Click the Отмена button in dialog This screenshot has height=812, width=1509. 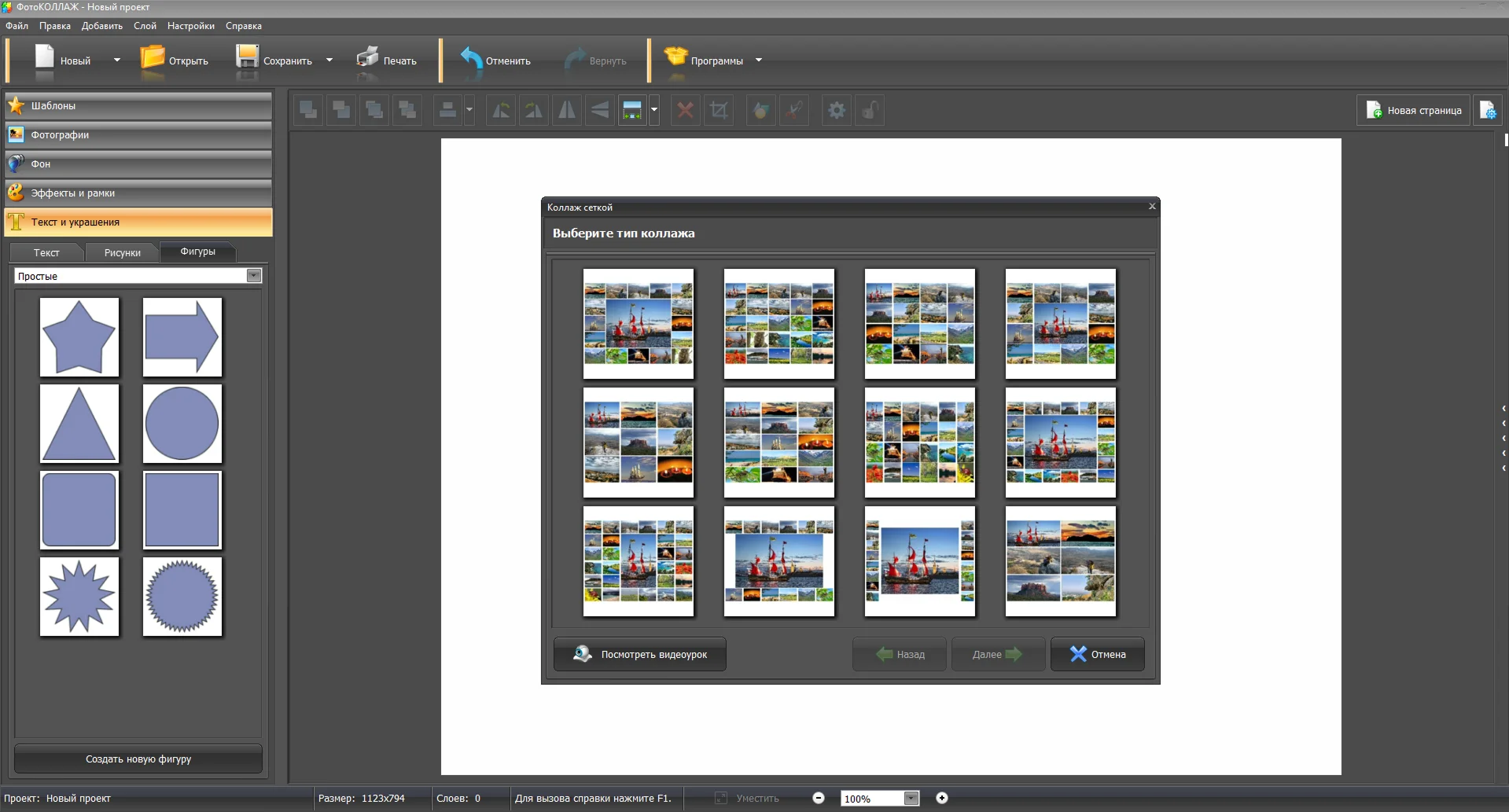(x=1097, y=654)
